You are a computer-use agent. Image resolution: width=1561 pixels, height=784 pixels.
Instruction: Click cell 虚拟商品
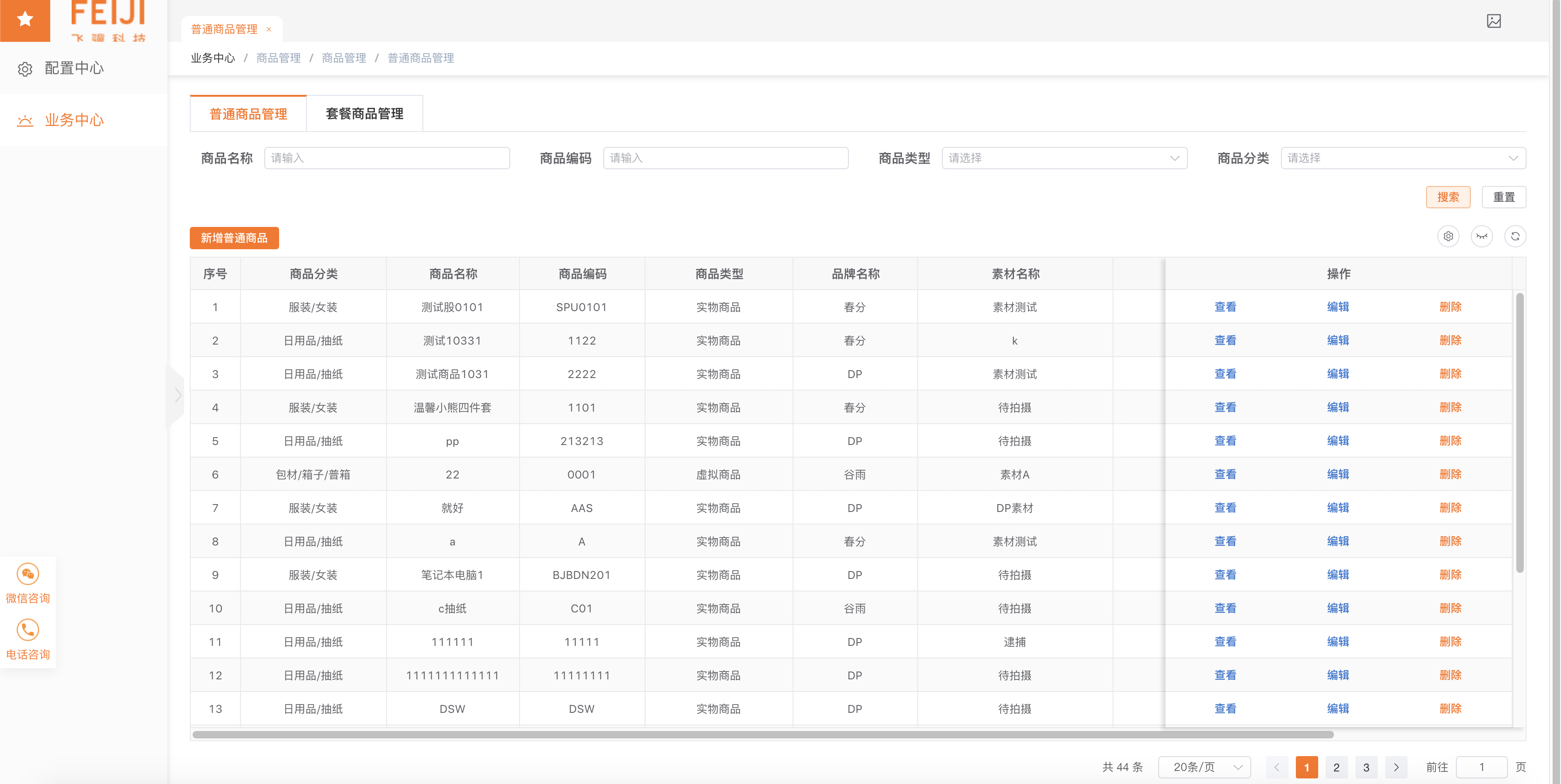(x=719, y=474)
